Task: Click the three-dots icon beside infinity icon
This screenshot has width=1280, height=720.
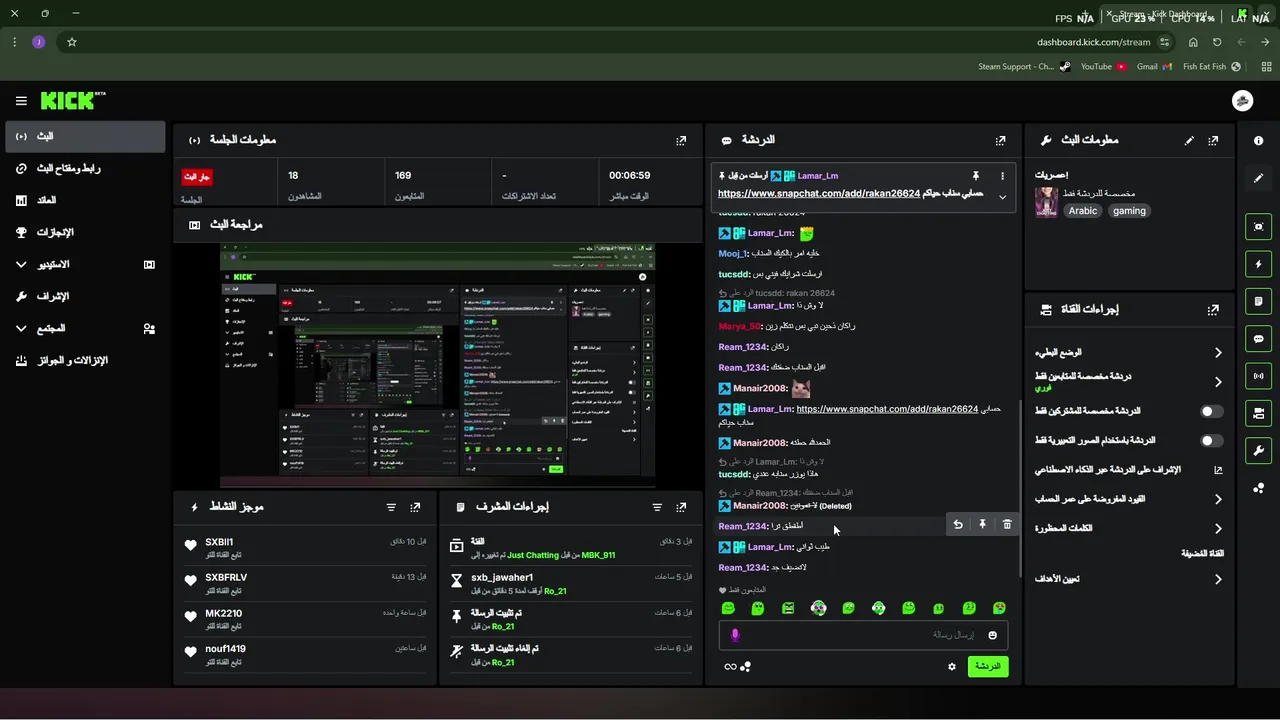Action: (745, 667)
